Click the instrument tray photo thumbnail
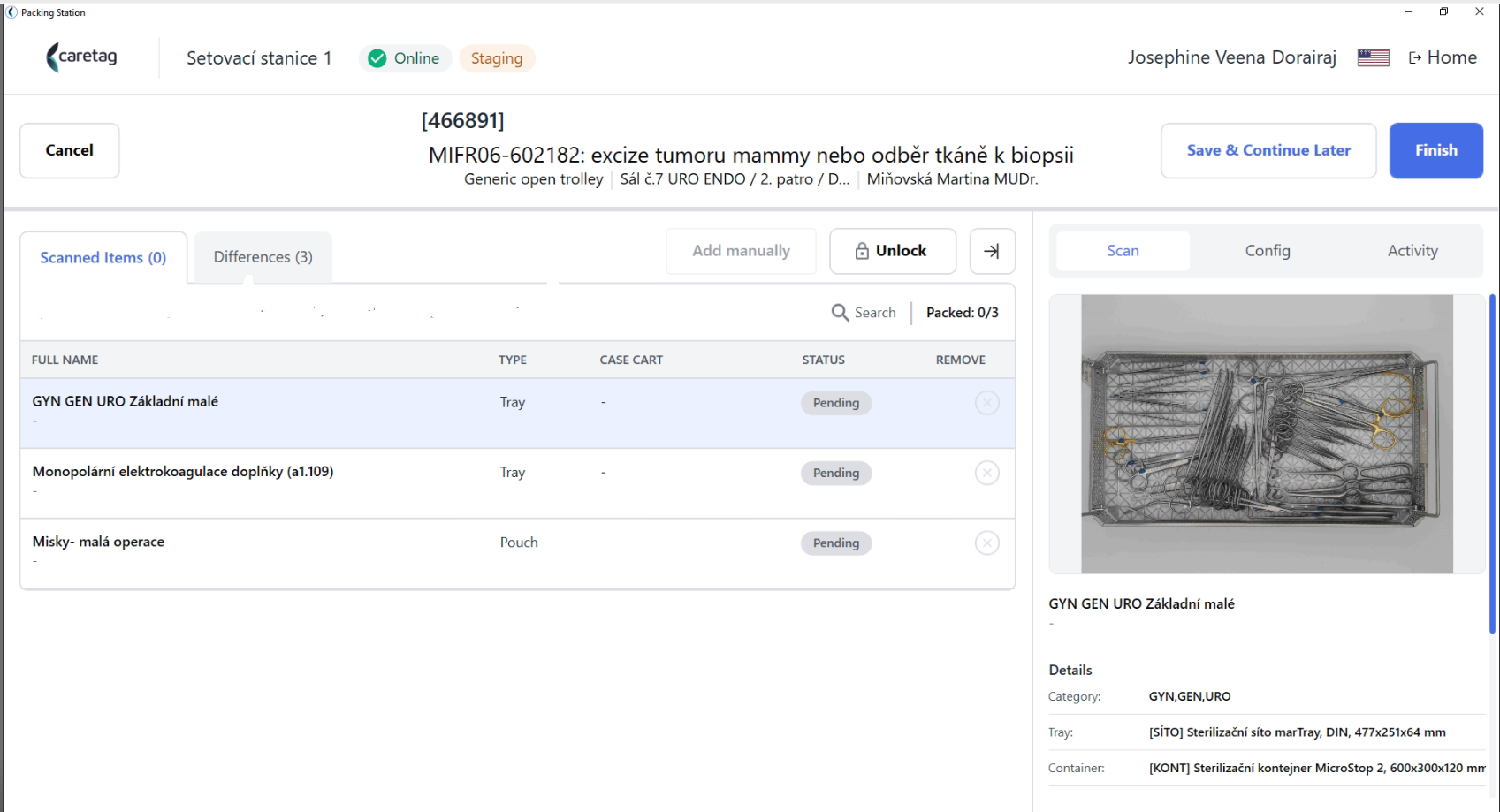The image size is (1500, 812). (1267, 434)
